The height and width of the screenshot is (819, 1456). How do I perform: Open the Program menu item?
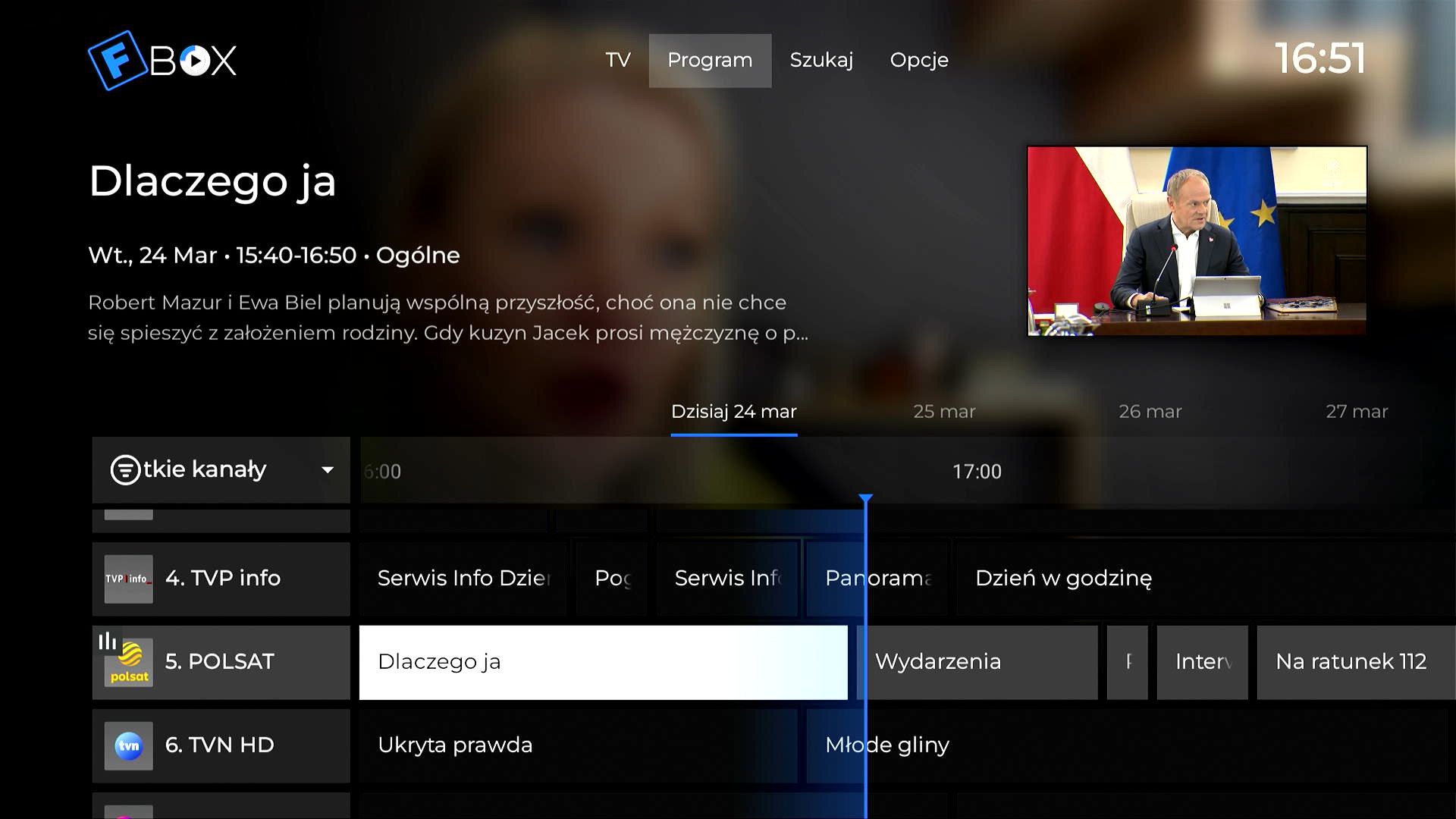point(710,60)
